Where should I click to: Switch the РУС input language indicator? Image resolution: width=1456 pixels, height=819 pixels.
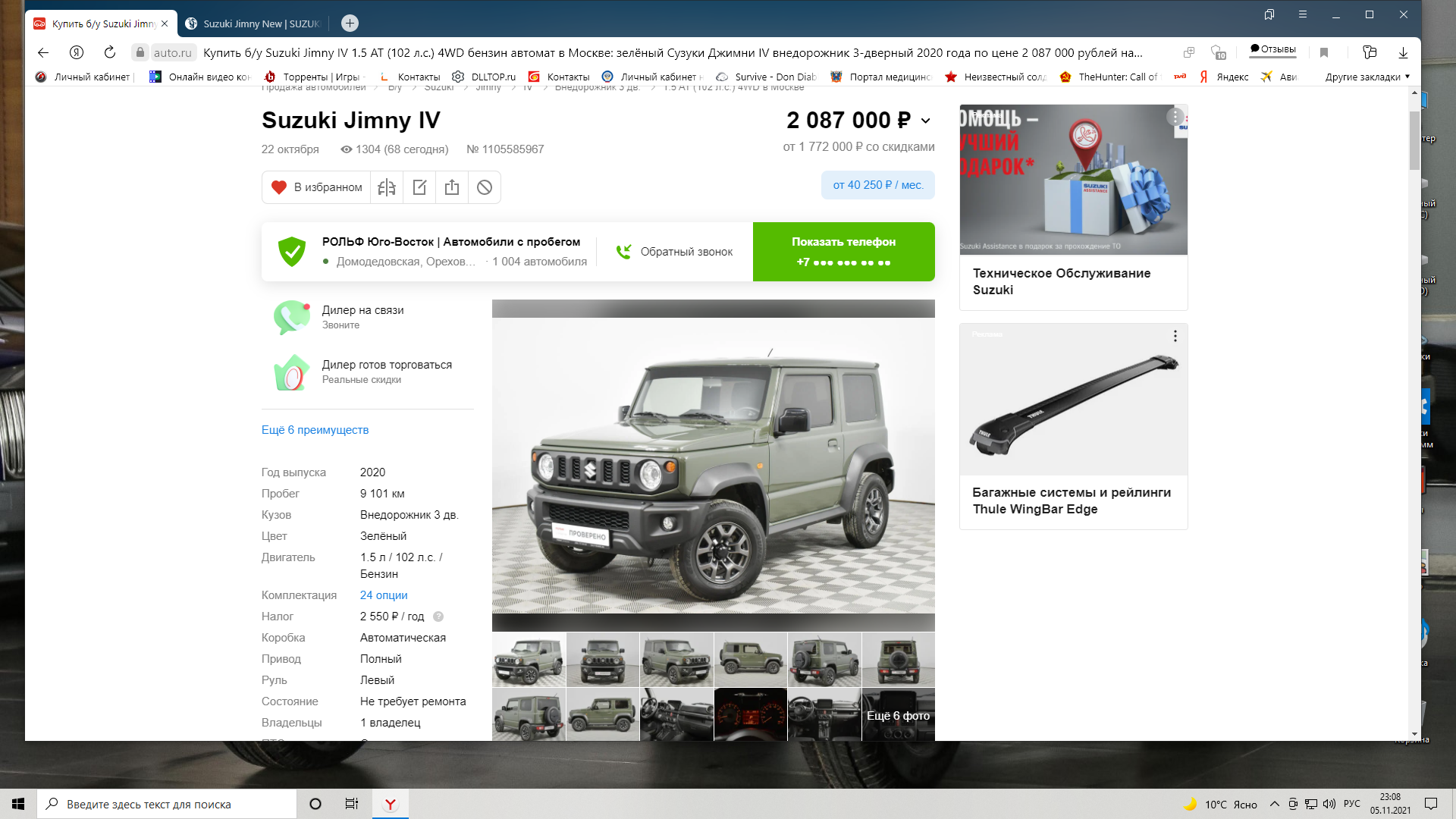pyautogui.click(x=1352, y=804)
